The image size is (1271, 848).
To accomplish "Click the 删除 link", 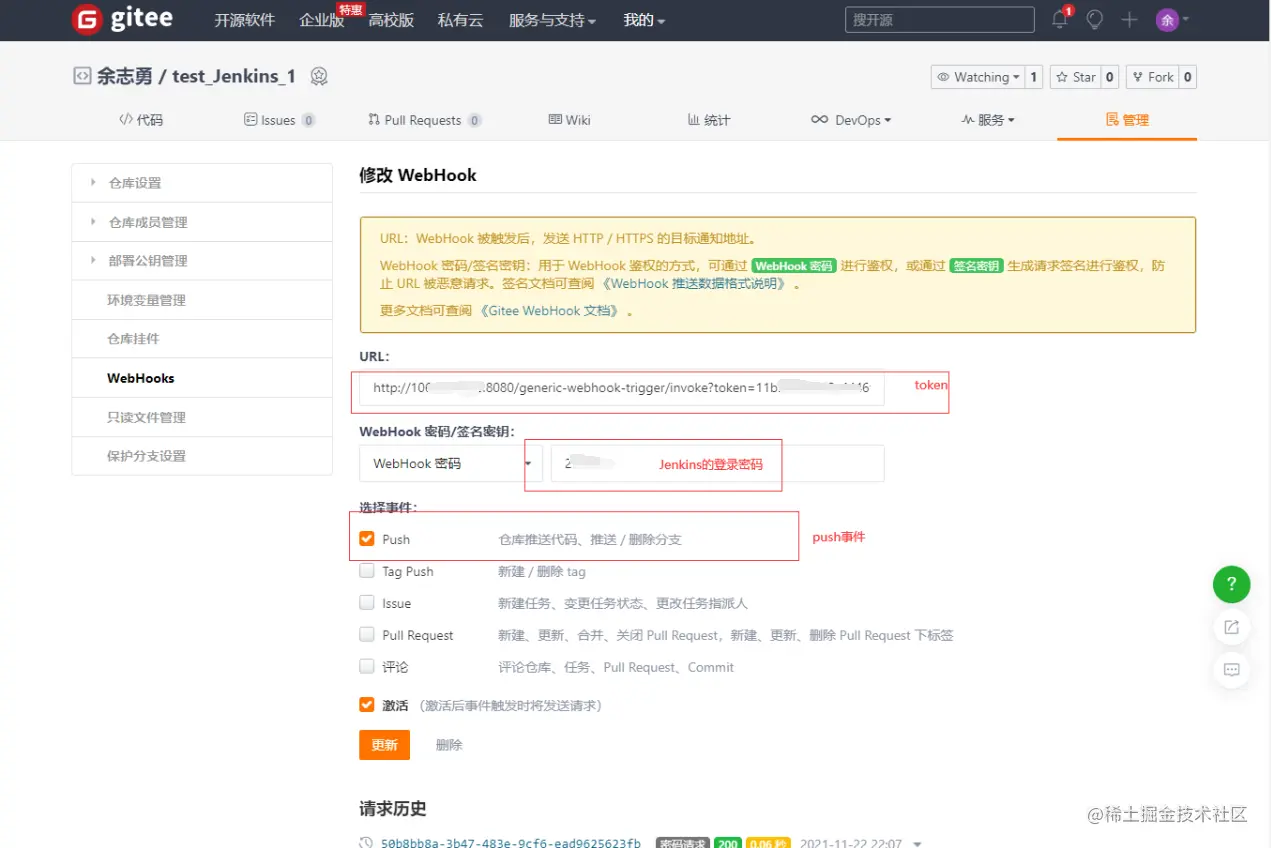I will pos(449,745).
